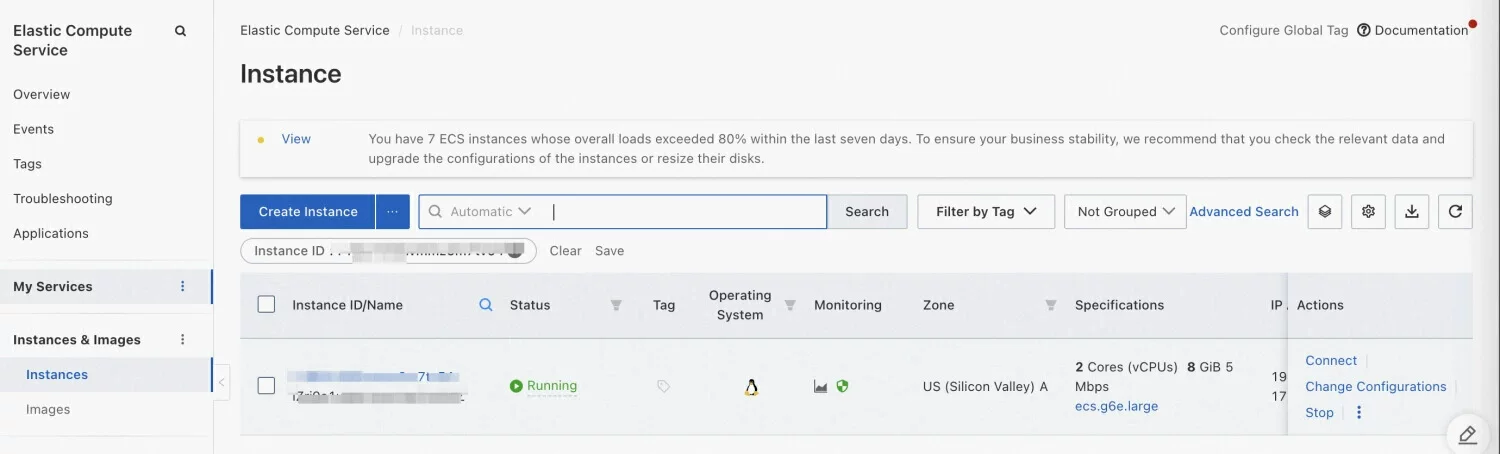
Task: Click search icon in Instance ID/Name header
Action: 486,305
